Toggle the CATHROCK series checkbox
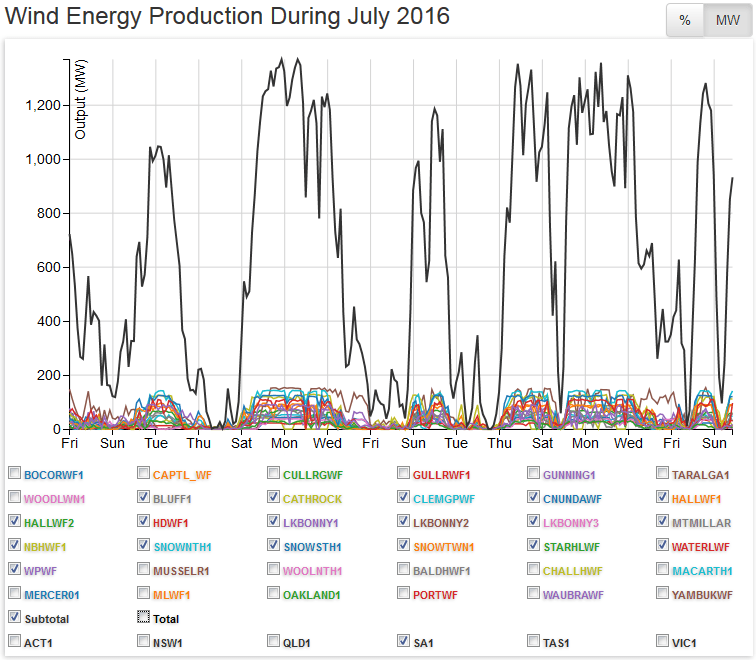 (274, 497)
